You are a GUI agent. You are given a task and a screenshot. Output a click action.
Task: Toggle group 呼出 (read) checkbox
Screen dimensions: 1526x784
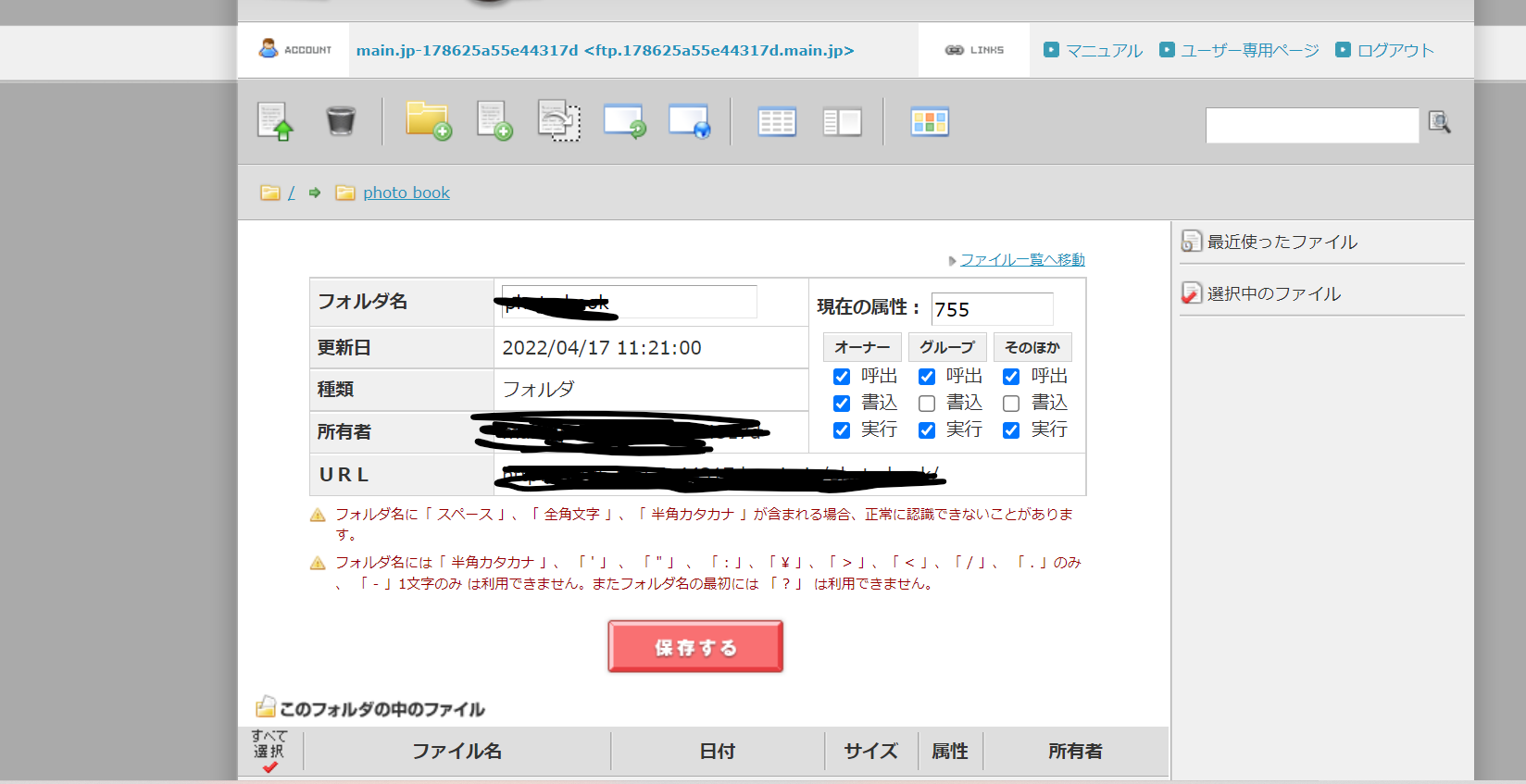(x=927, y=377)
